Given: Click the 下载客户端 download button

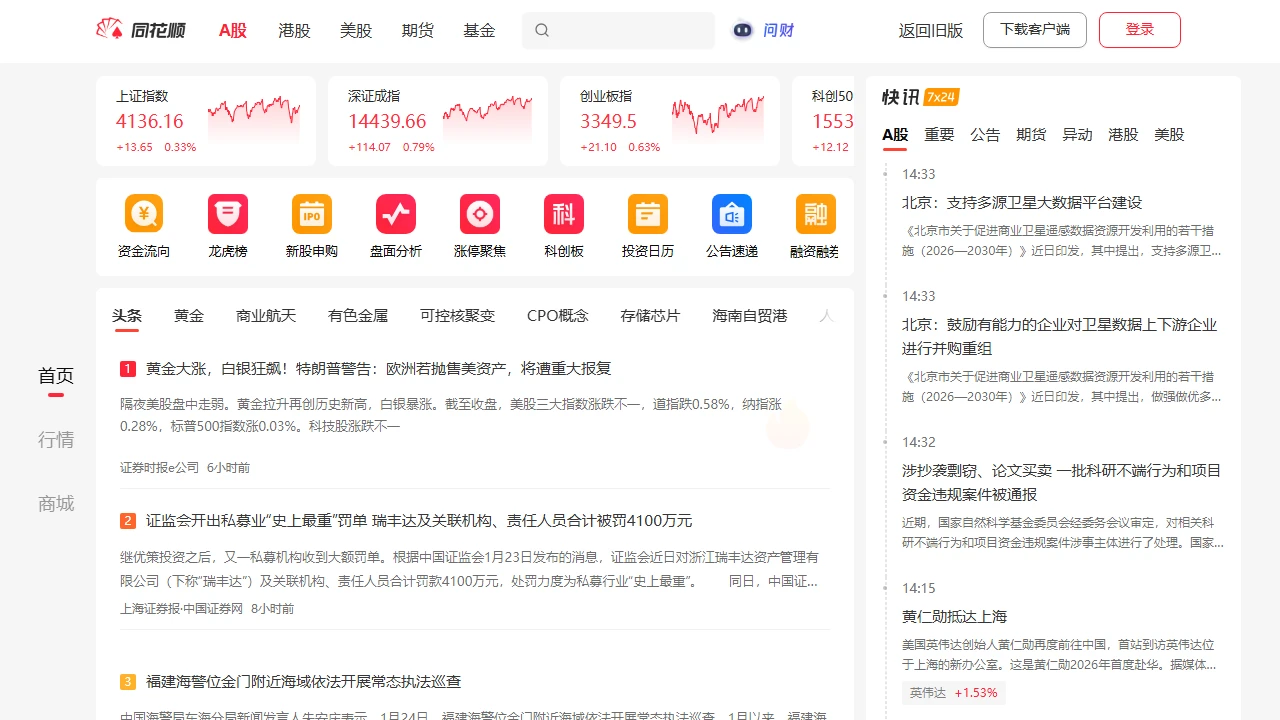Looking at the screenshot, I should (1034, 30).
